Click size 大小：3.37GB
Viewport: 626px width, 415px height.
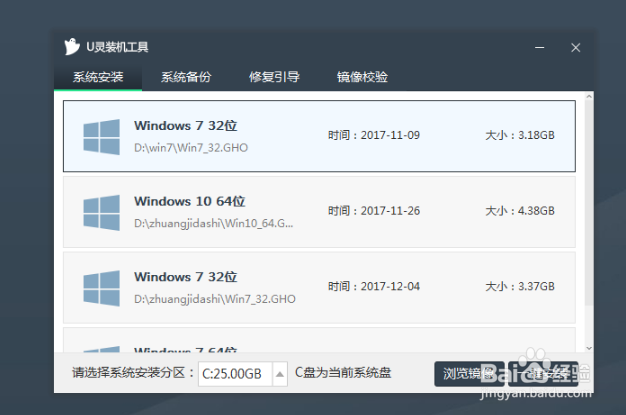[x=520, y=286]
